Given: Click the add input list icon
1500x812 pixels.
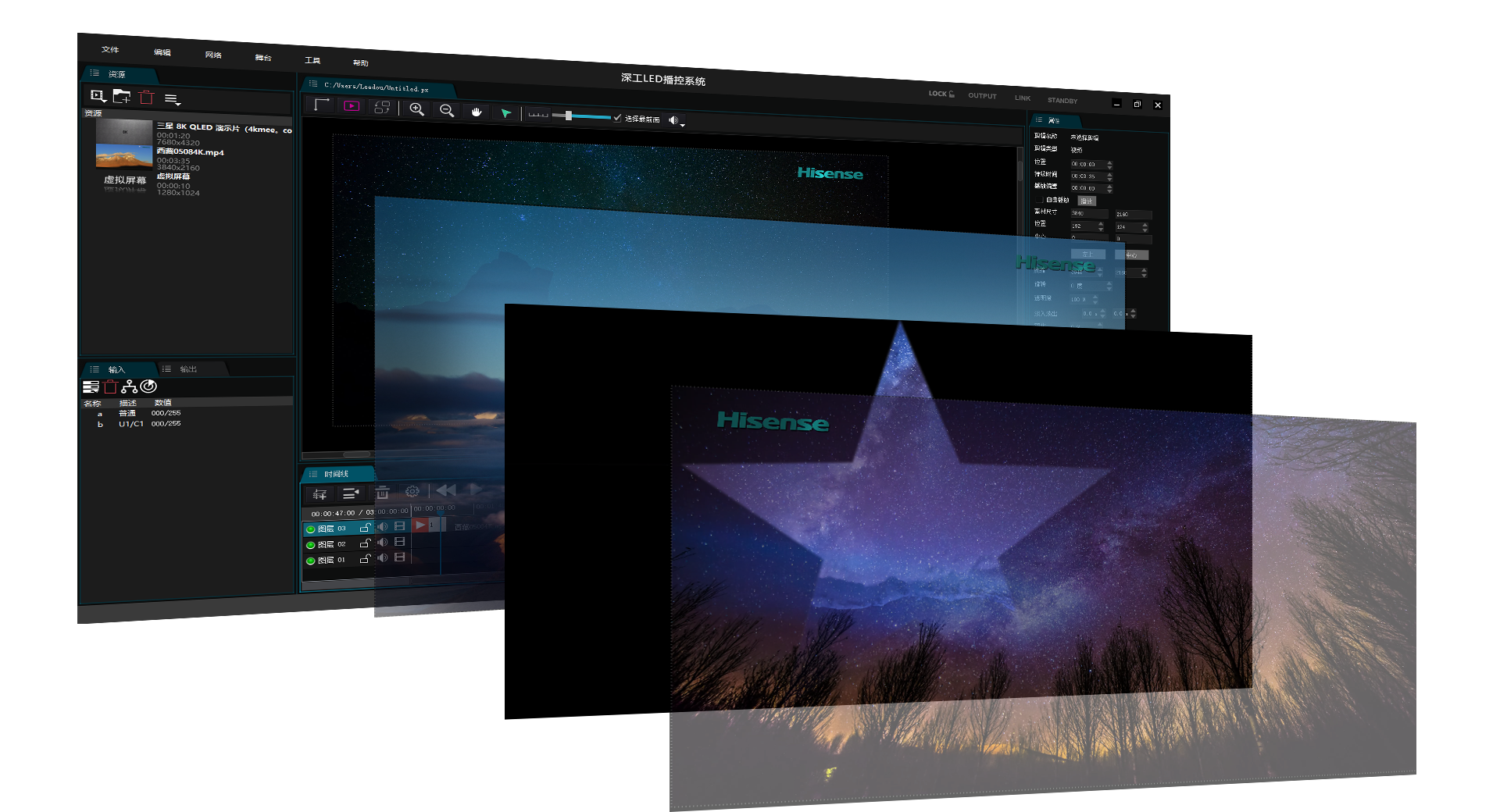Looking at the screenshot, I should (91, 387).
